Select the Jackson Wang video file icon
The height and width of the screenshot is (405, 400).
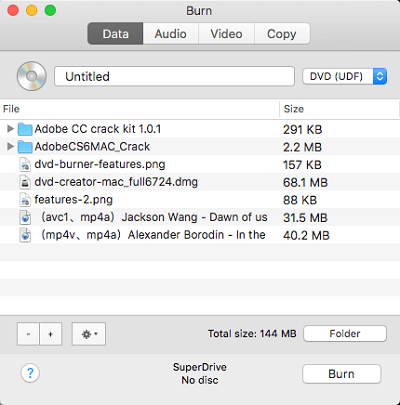(25, 217)
